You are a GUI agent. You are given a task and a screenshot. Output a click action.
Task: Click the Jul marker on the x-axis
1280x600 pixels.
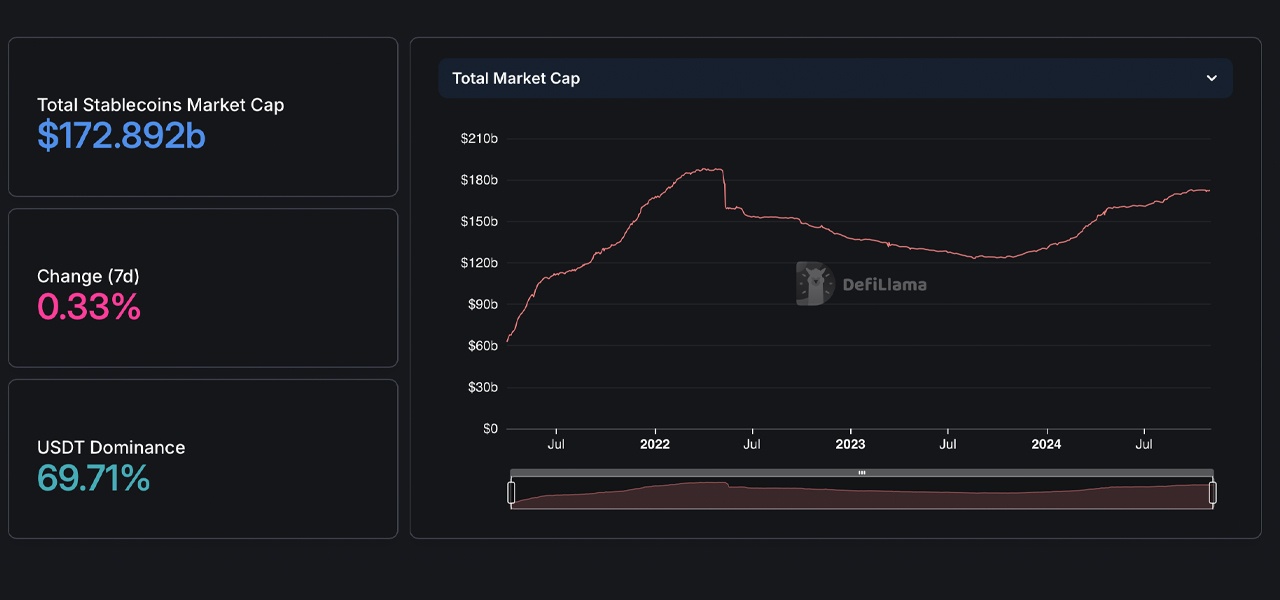pyautogui.click(x=556, y=443)
